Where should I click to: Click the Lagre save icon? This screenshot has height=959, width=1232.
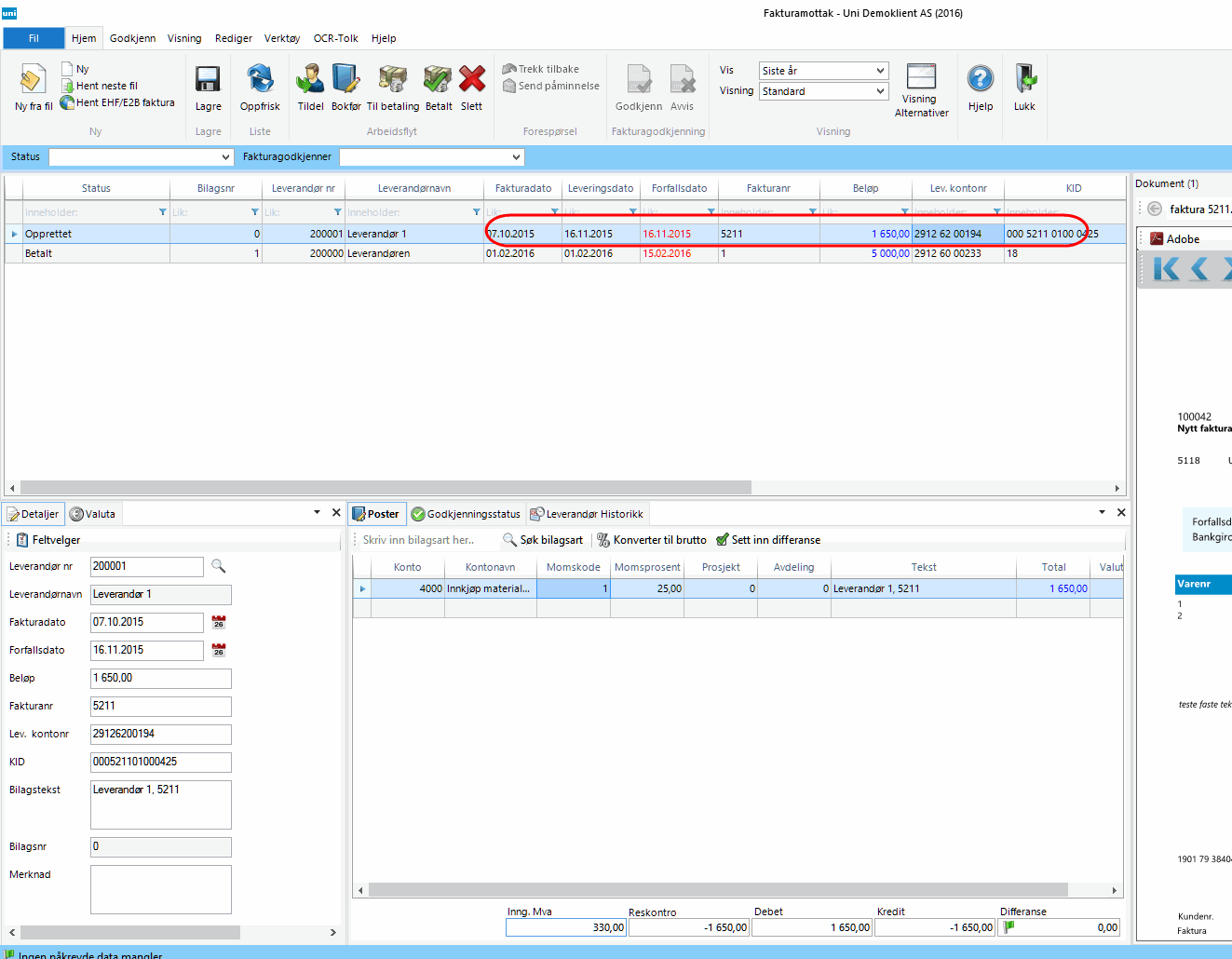click(208, 80)
